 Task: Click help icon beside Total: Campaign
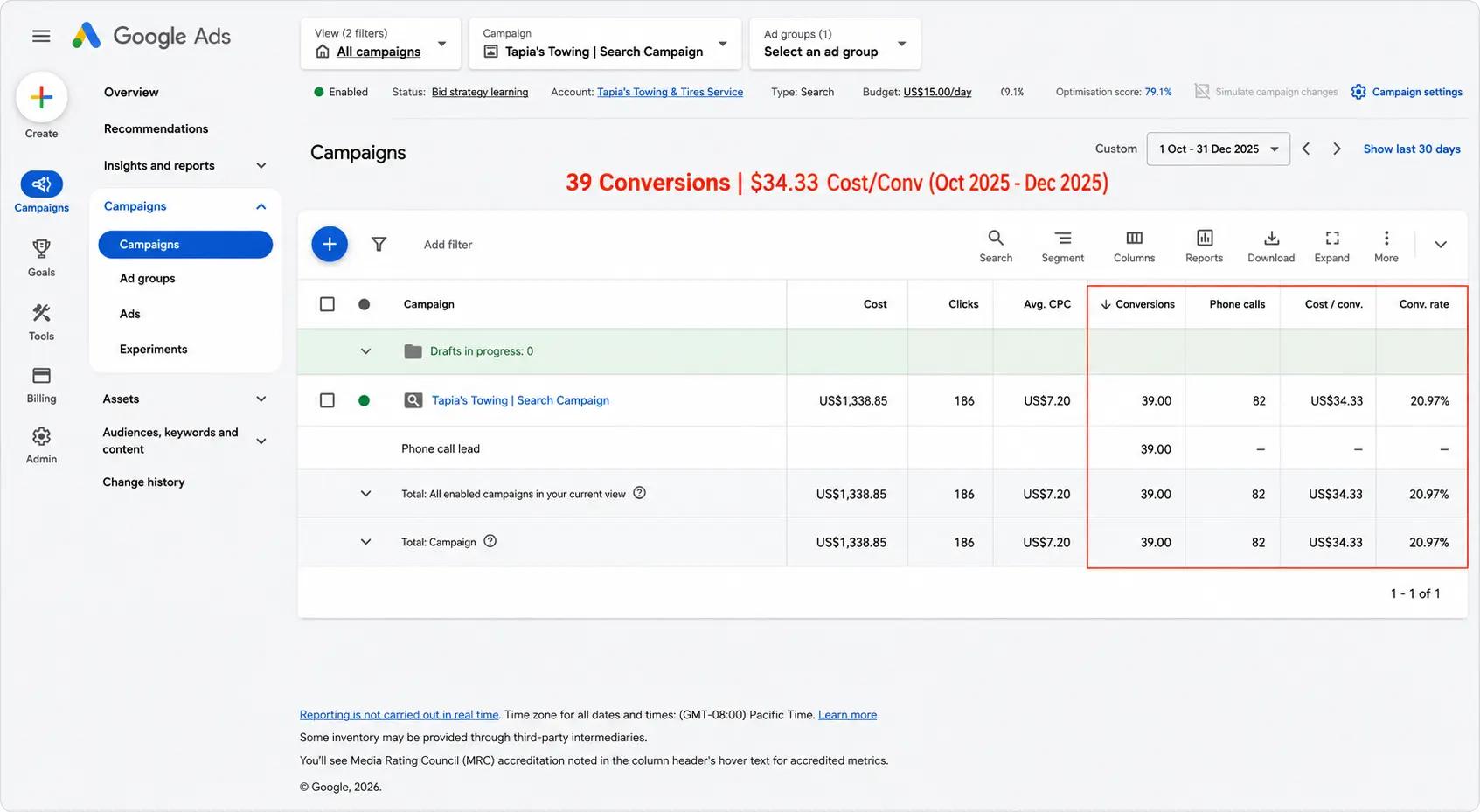tap(490, 541)
